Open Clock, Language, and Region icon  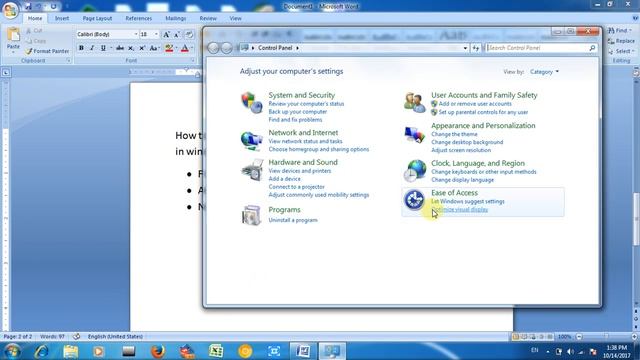click(x=415, y=170)
